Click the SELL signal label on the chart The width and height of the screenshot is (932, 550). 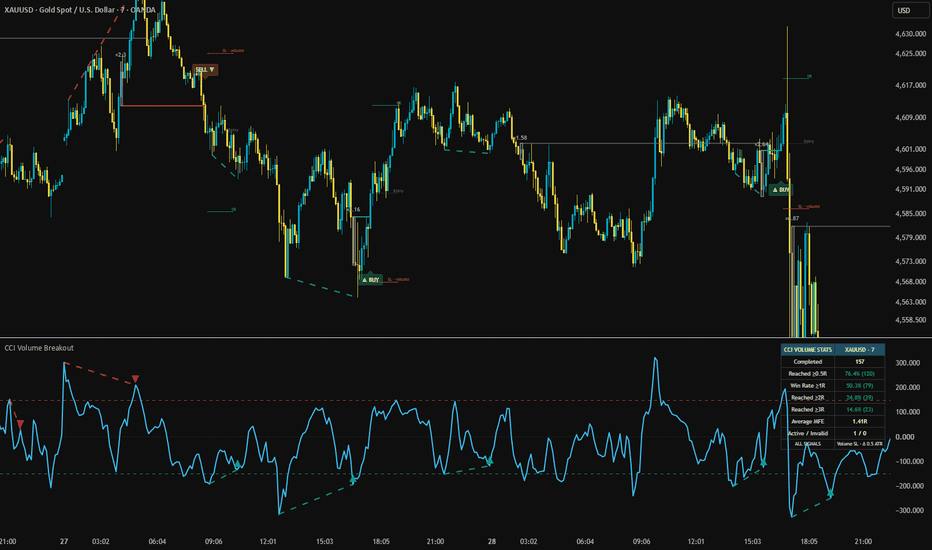click(205, 70)
